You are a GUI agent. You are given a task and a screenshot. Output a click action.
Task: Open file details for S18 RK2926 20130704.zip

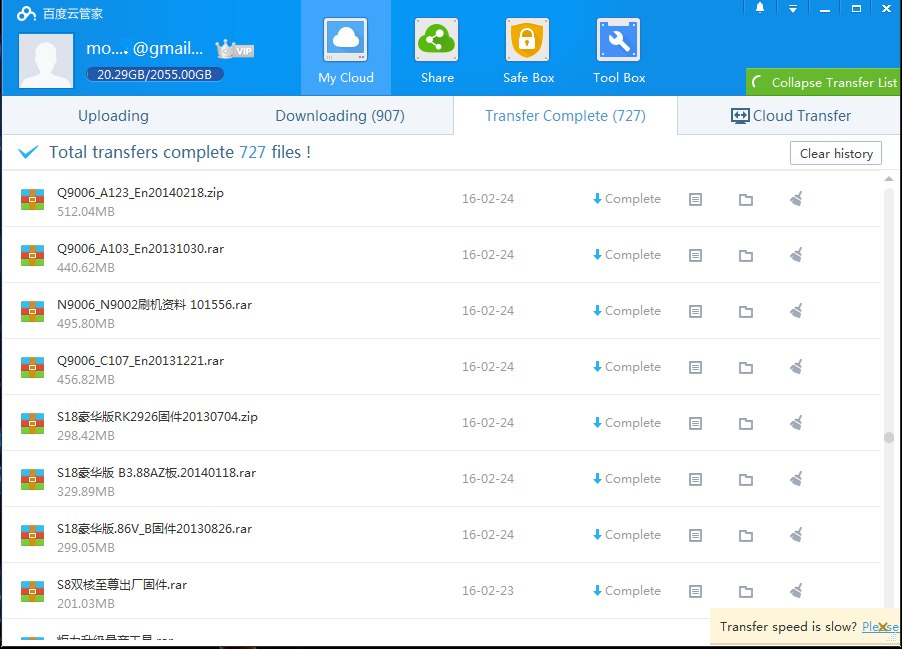[695, 423]
